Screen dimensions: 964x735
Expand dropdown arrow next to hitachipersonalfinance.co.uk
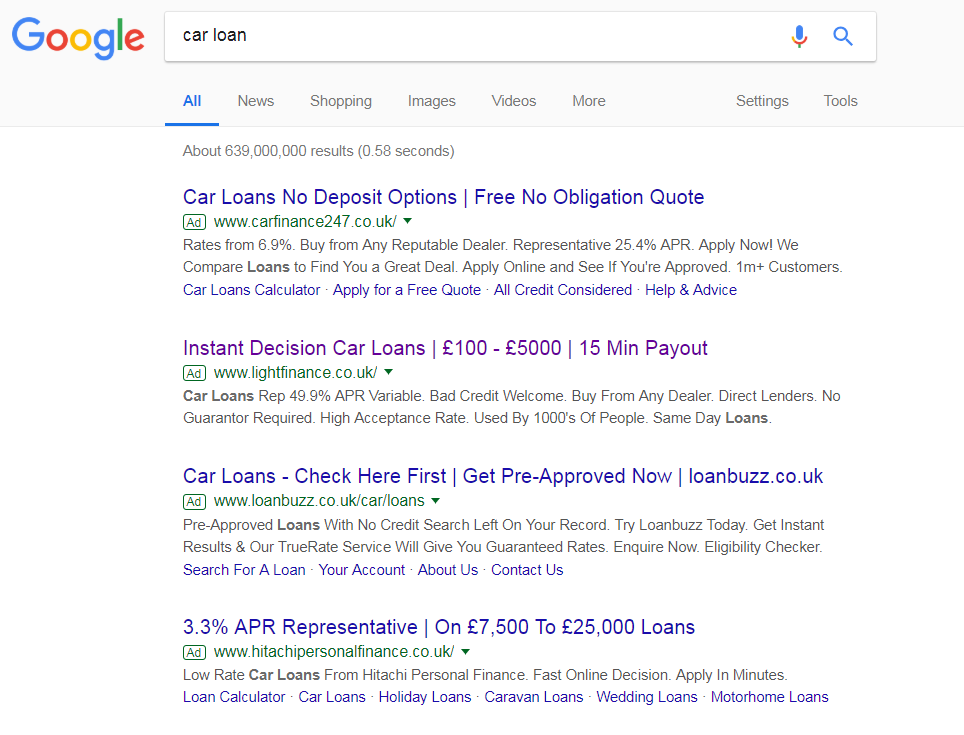[x=465, y=651]
